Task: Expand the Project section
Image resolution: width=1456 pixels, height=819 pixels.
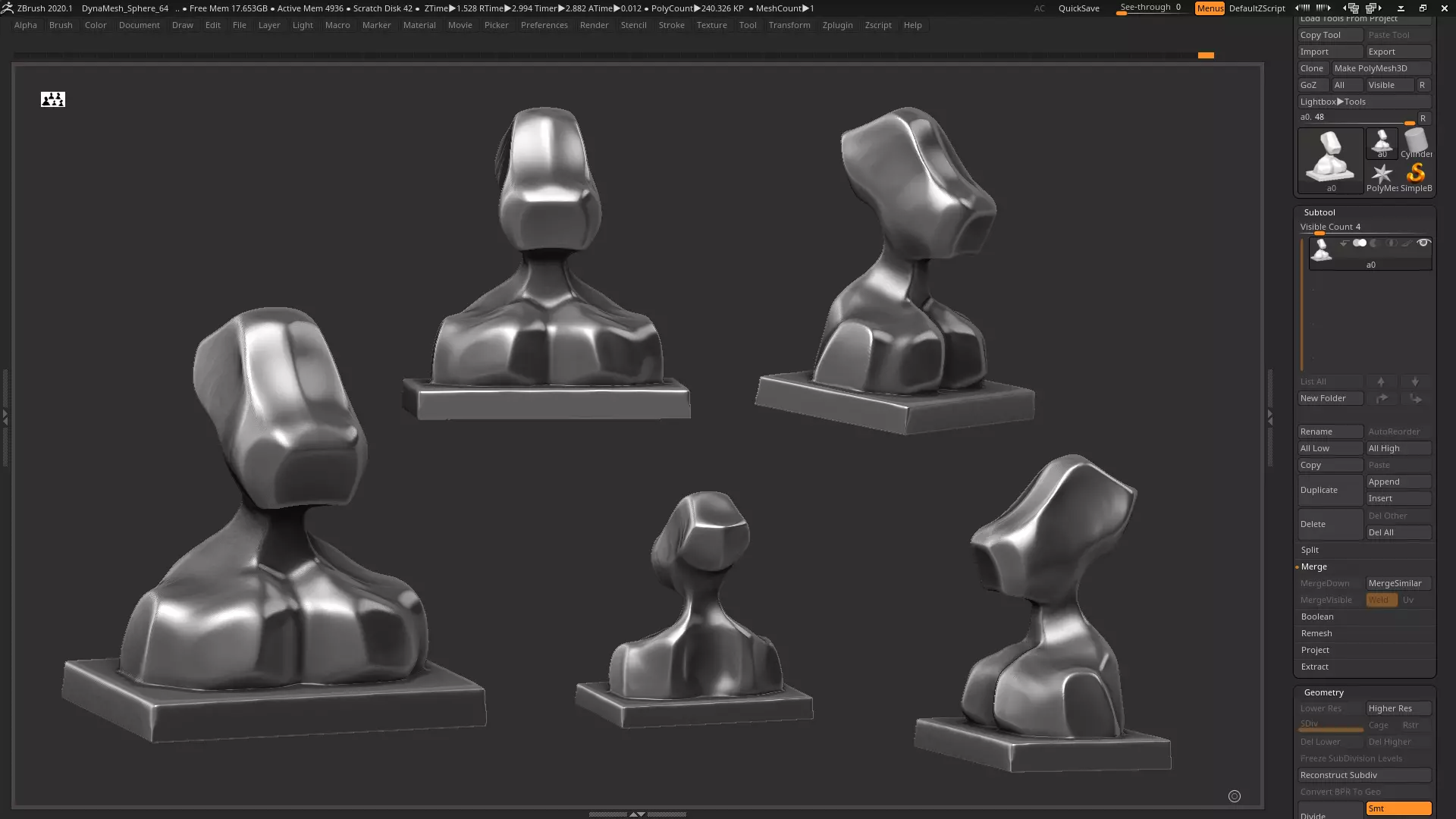Action: [x=1315, y=650]
